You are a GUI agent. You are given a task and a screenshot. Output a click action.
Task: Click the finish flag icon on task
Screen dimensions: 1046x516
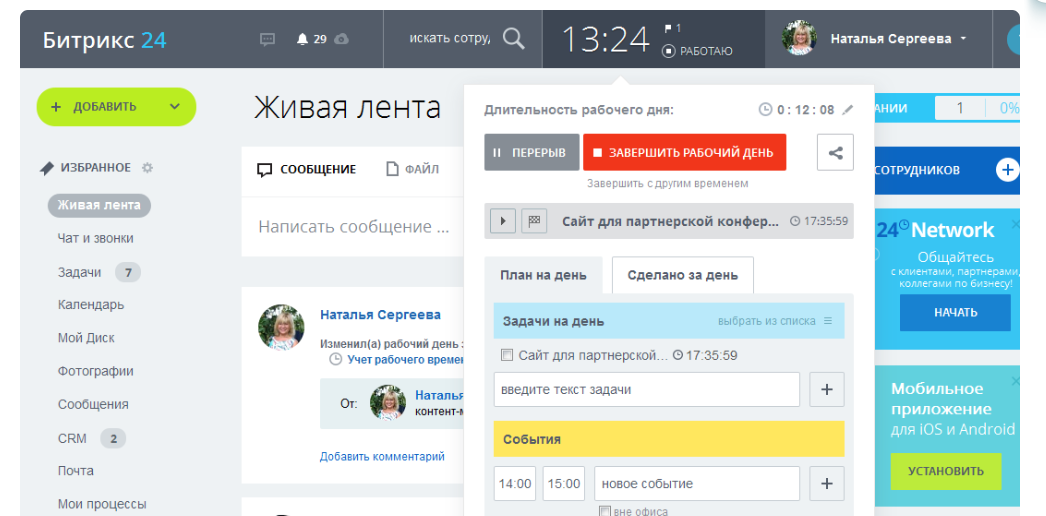point(534,221)
